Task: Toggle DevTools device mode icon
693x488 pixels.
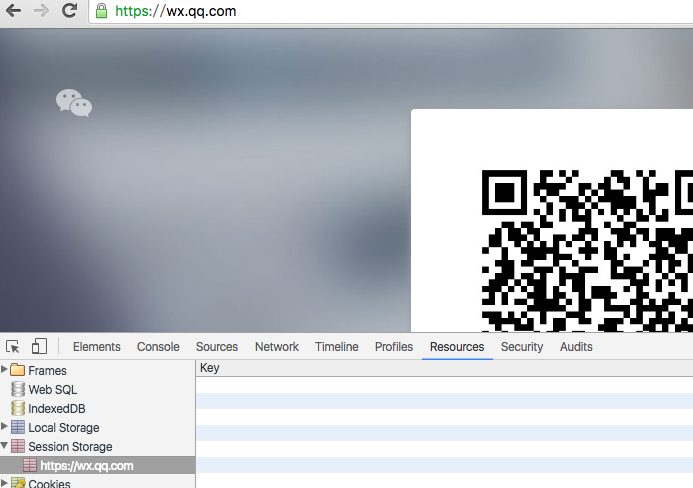Action: pos(39,346)
